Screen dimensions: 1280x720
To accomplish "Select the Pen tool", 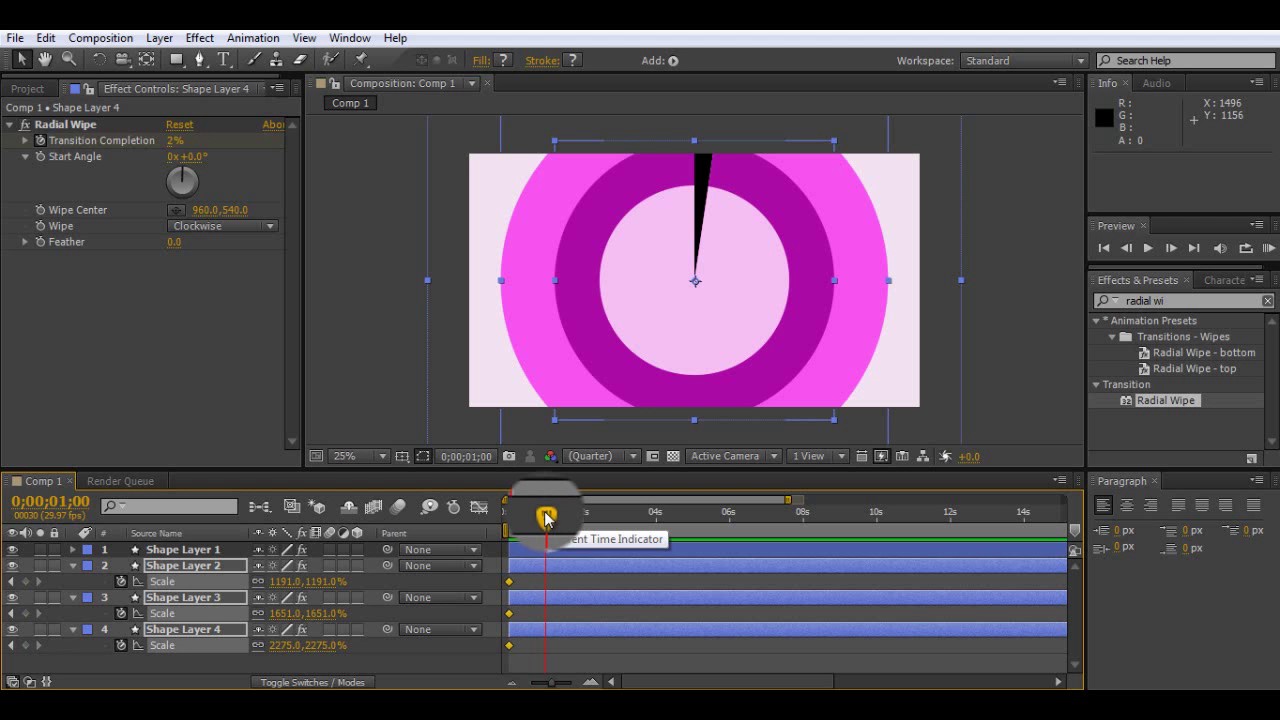I will pyautogui.click(x=200, y=60).
